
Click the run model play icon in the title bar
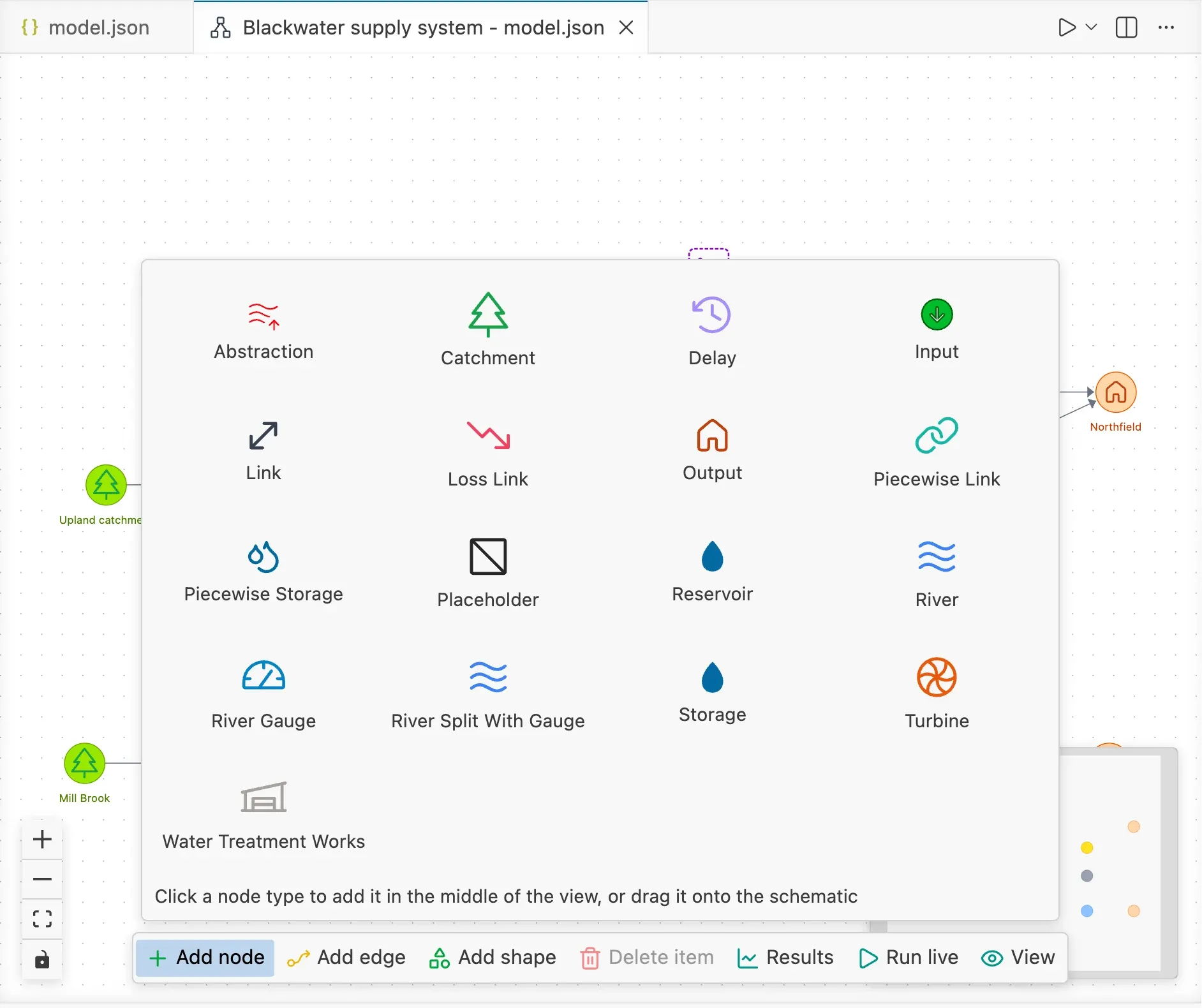1067,27
